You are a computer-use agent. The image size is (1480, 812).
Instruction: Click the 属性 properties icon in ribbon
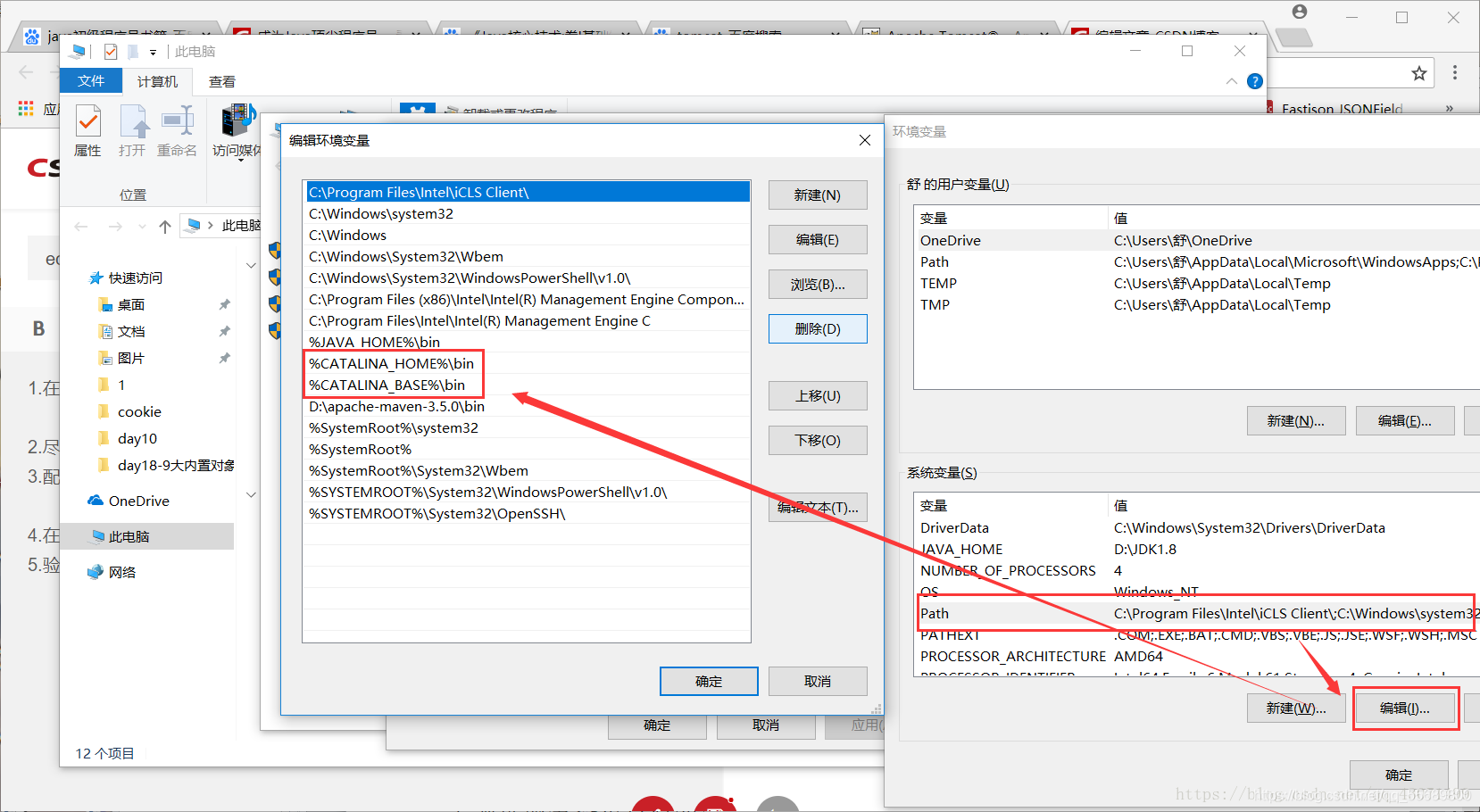coord(87,131)
